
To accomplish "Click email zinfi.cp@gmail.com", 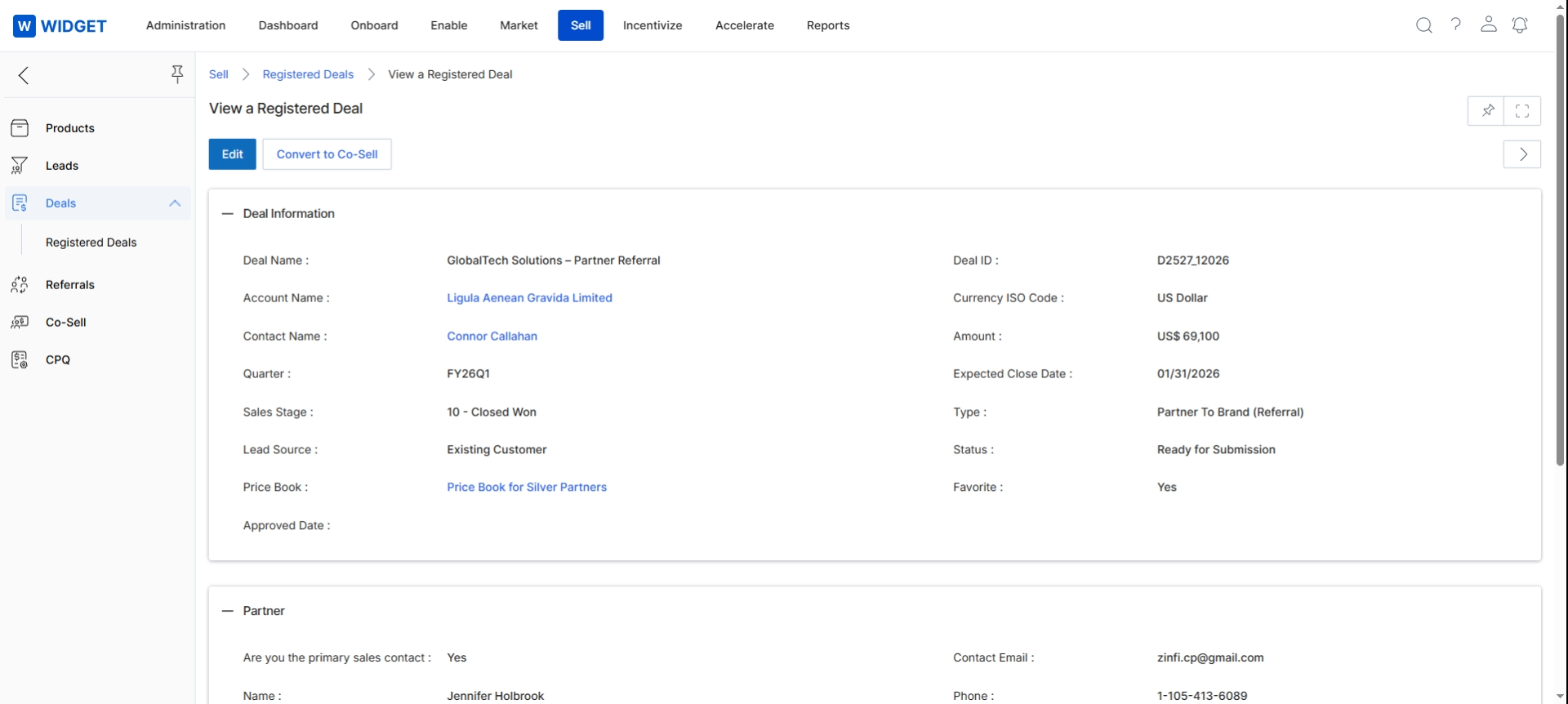I will 1210,658.
